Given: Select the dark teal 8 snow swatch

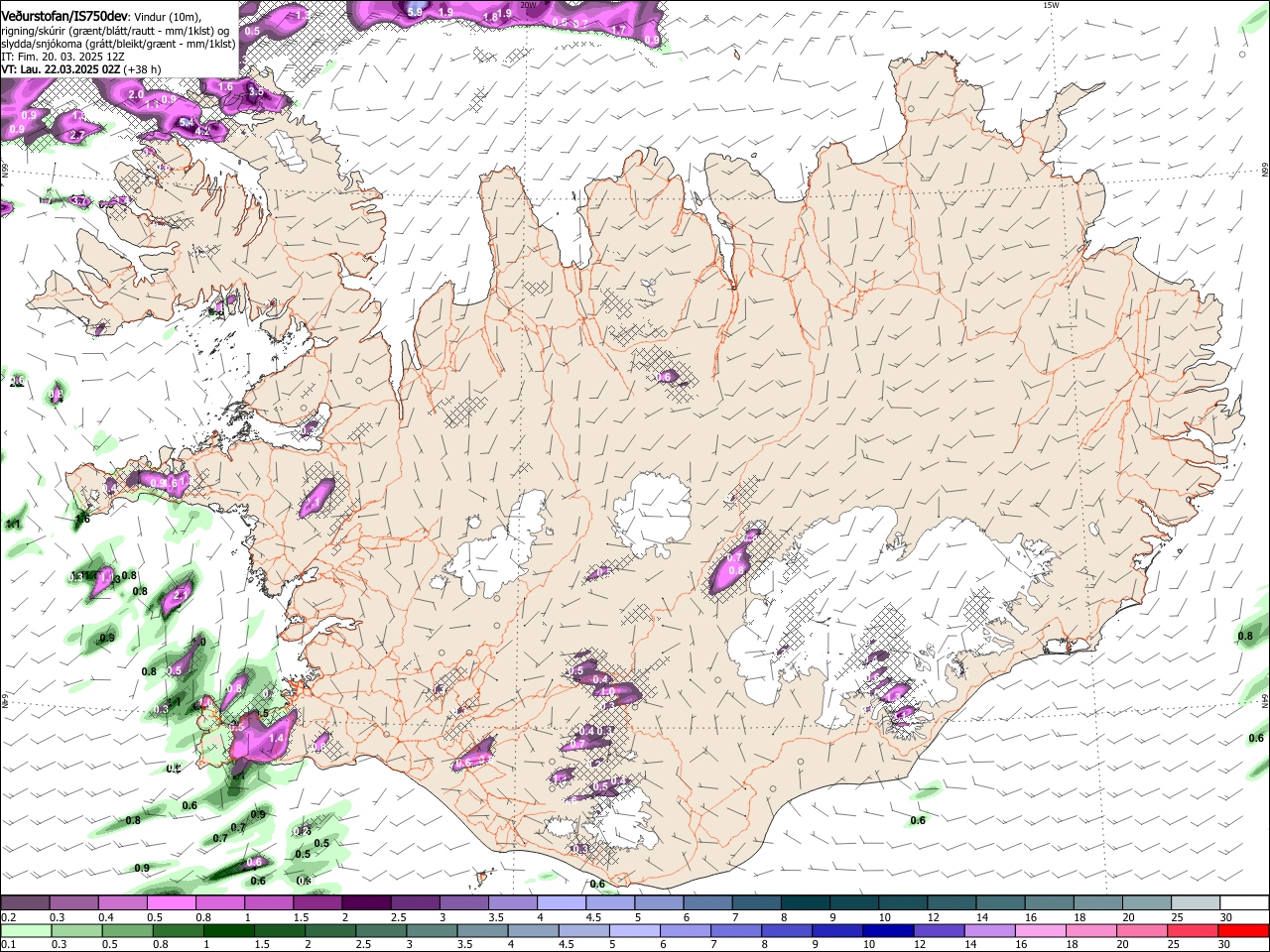Looking at the screenshot, I should [804, 903].
